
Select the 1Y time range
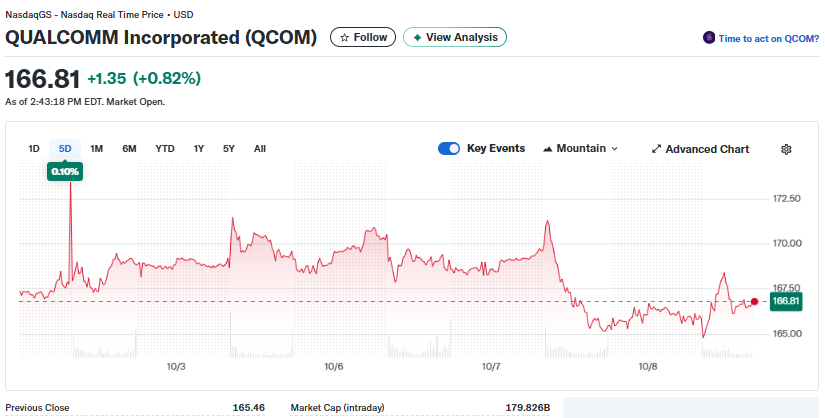[x=199, y=149]
